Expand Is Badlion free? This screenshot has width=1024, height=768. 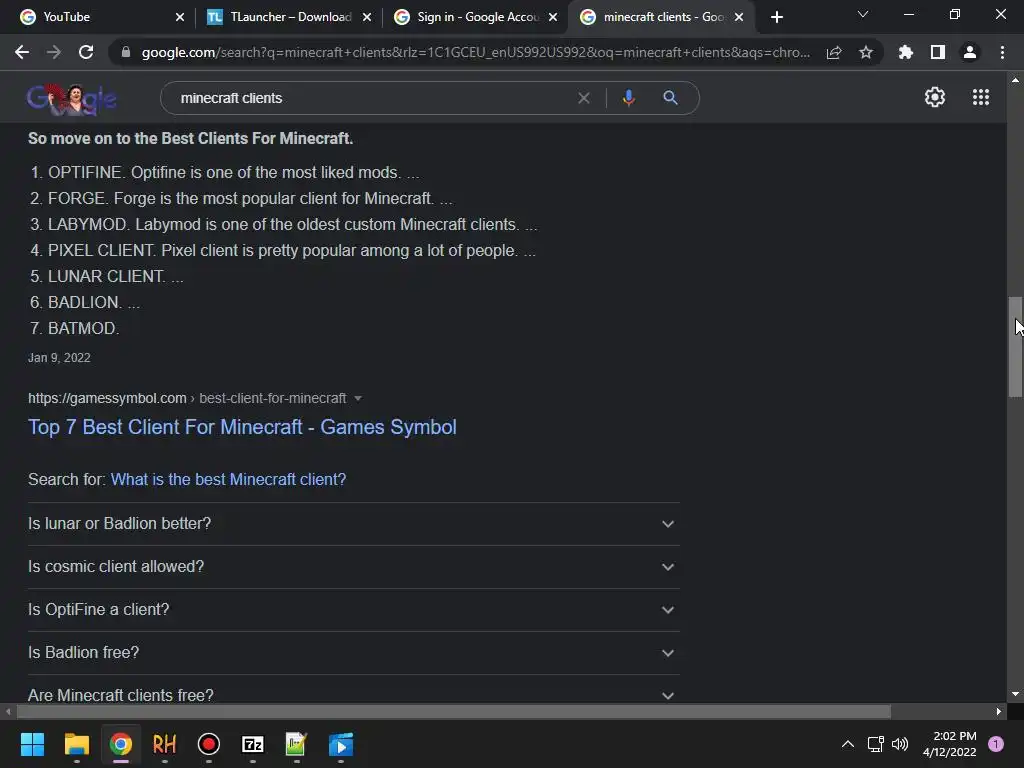pos(353,653)
